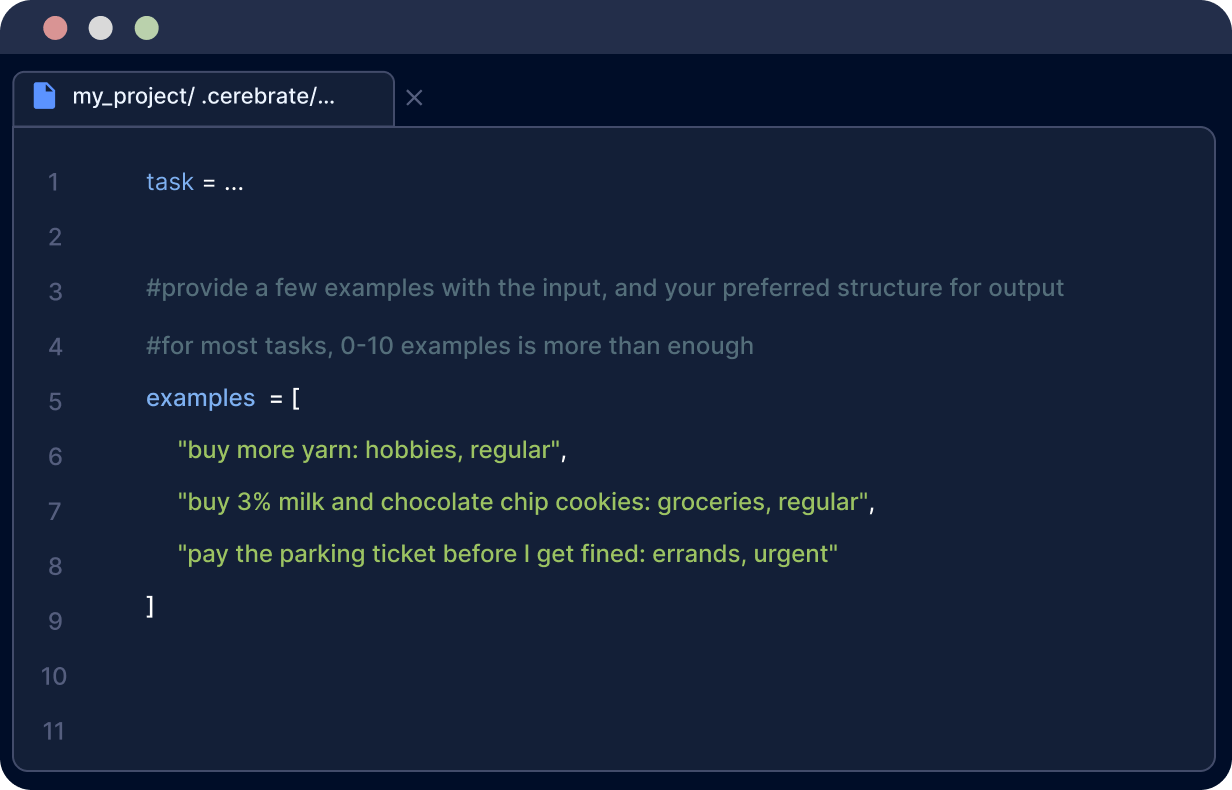The height and width of the screenshot is (790, 1232).
Task: Click the comment about 0-10 examples
Action: 450,346
